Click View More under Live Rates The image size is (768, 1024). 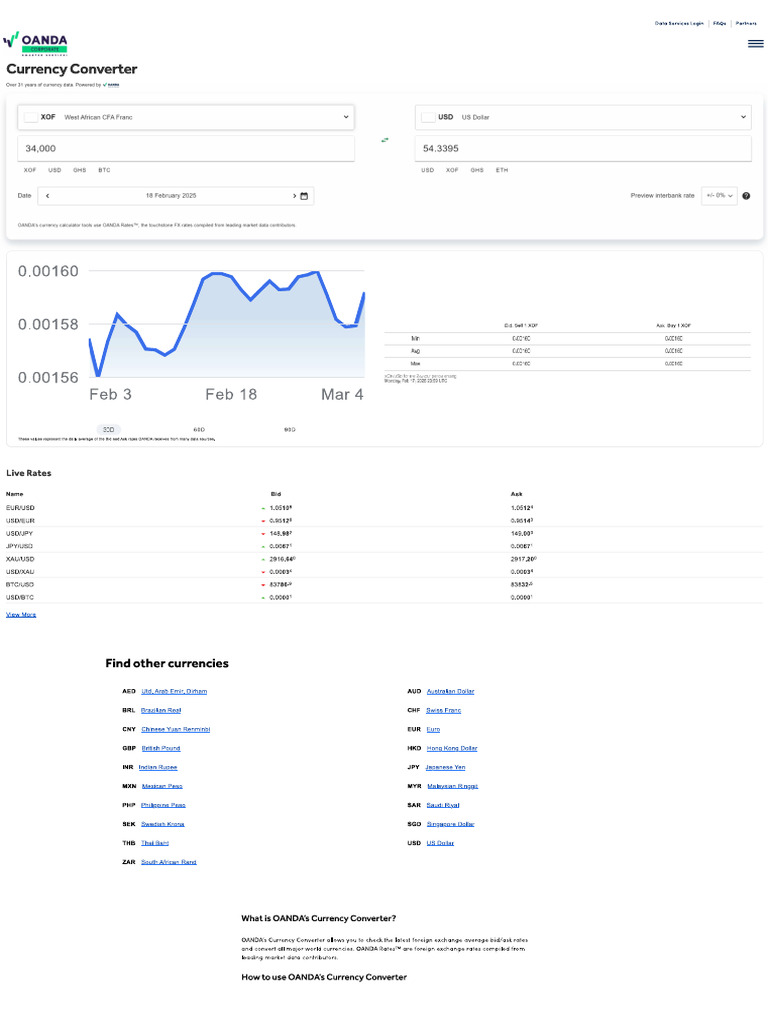point(21,615)
